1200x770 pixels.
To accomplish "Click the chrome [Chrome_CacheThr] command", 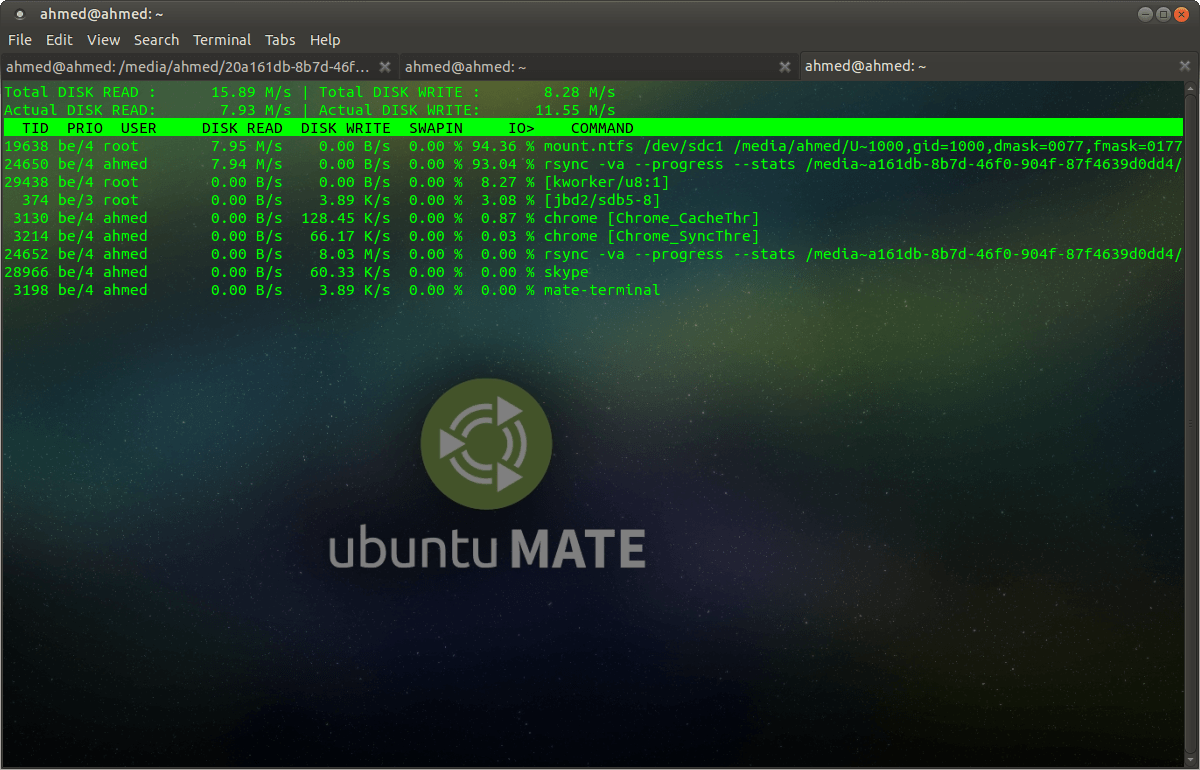I will point(652,218).
